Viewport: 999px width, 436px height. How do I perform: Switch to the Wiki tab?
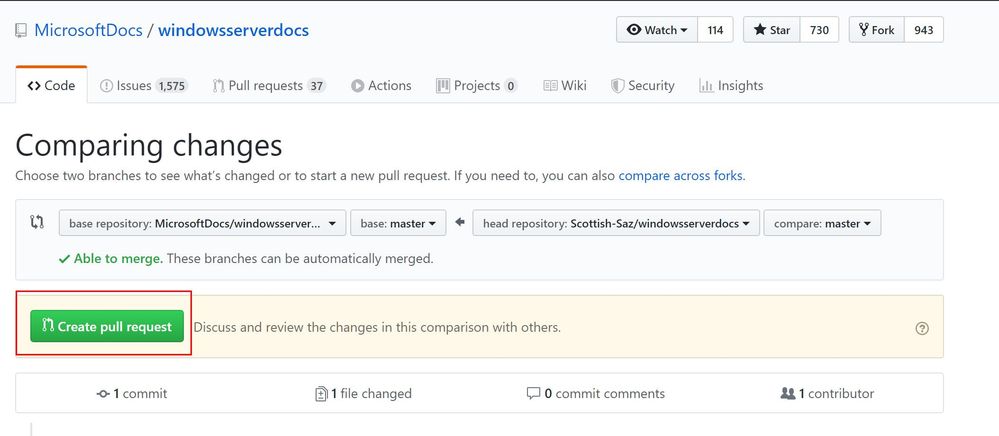564,85
